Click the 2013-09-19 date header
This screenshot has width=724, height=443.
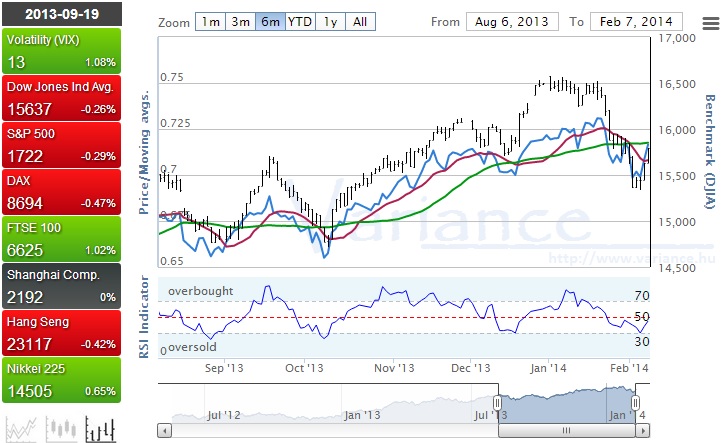tap(62, 14)
